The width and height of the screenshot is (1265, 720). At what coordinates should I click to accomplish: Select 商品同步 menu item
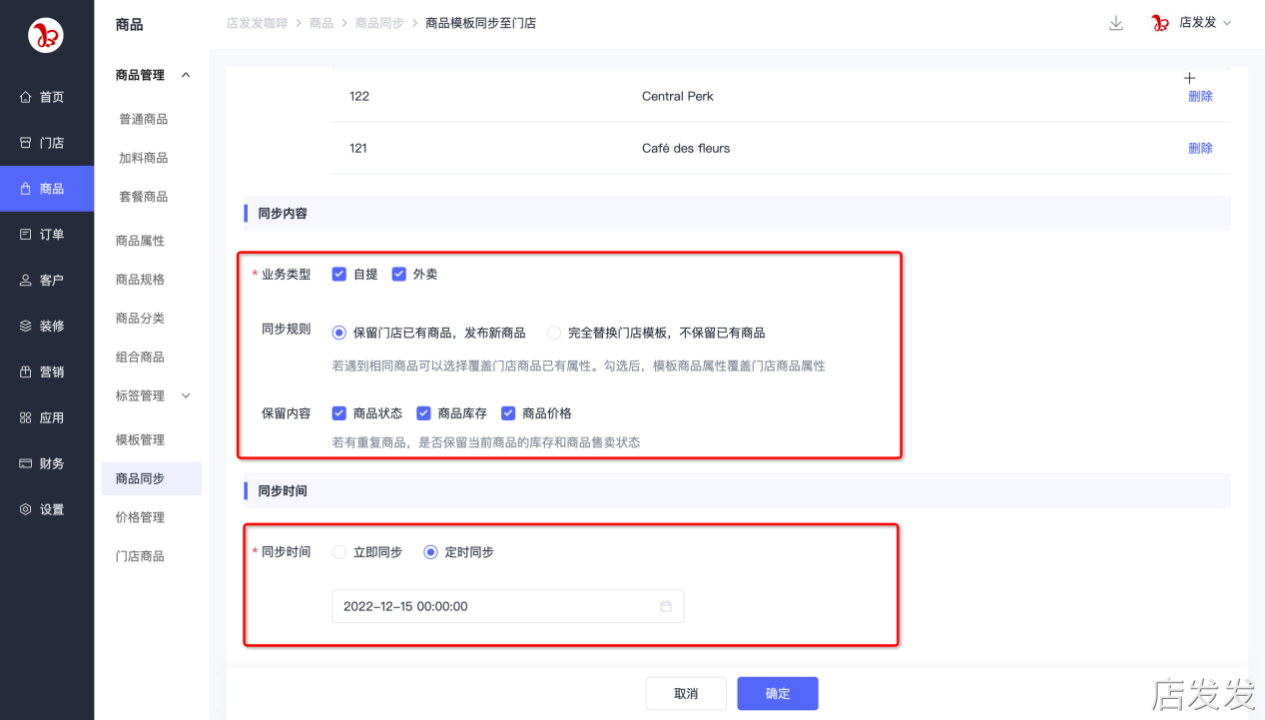click(x=151, y=479)
